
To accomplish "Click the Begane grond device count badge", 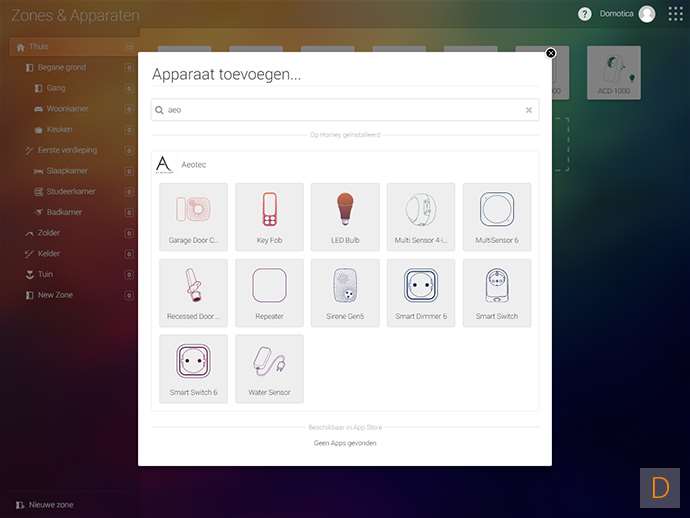I will 129,68.
